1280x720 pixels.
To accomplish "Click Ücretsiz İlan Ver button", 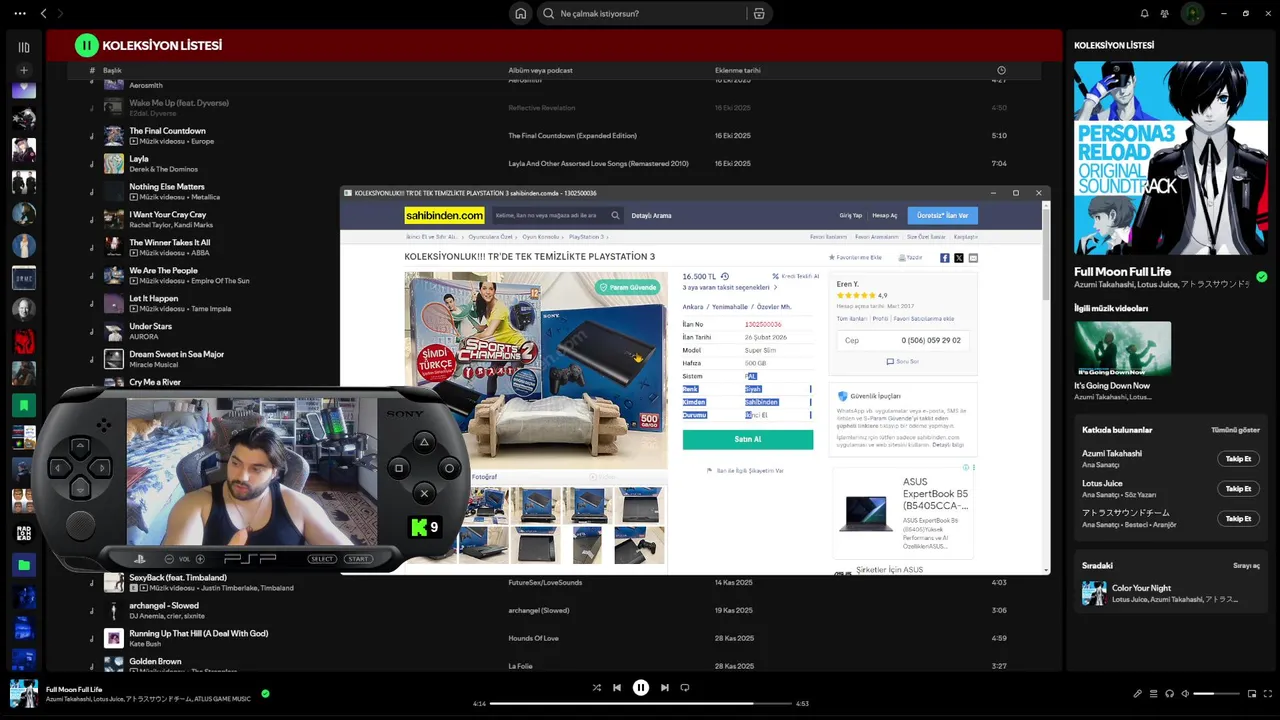I will (942, 215).
